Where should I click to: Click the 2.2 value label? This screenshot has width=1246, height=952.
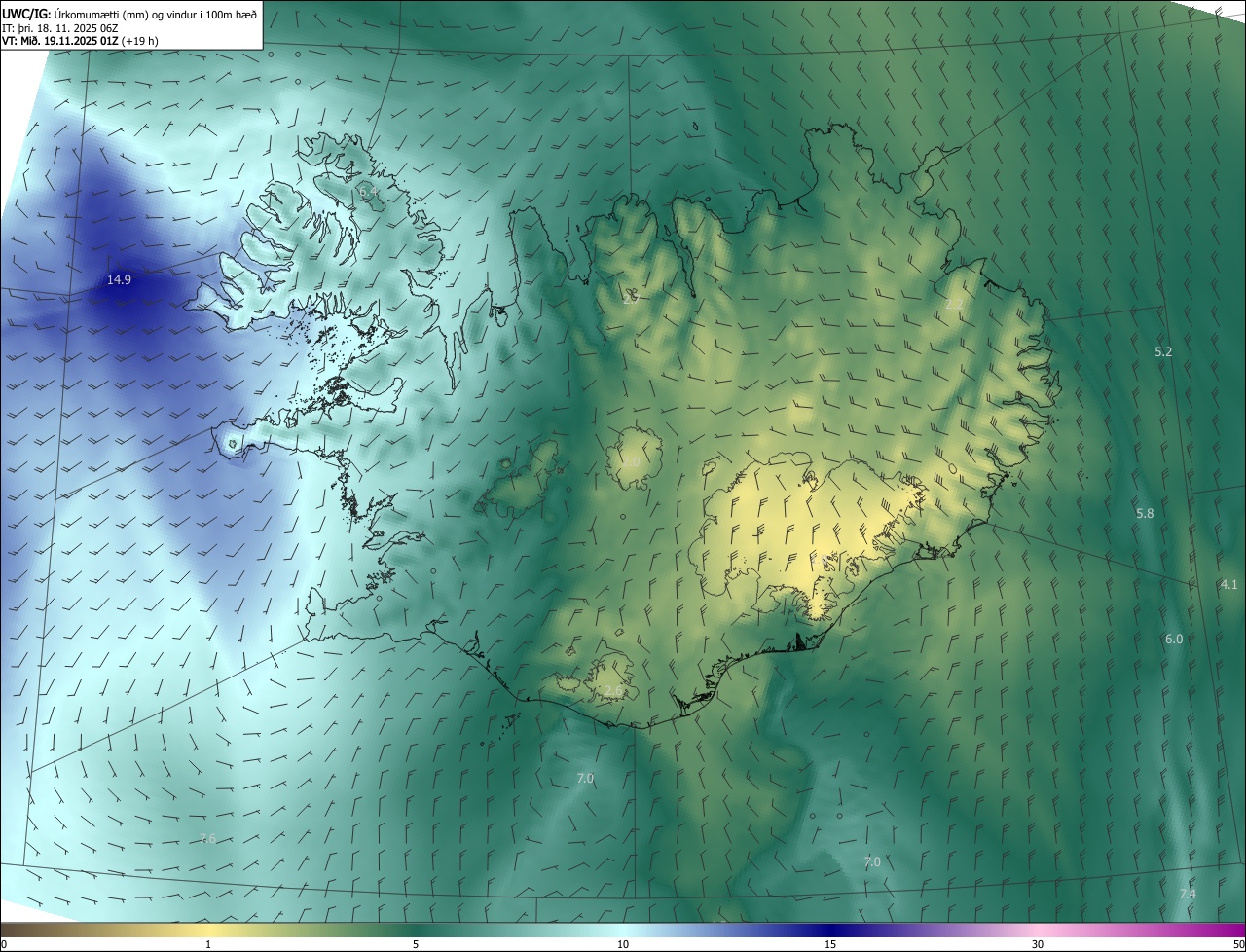click(x=954, y=305)
